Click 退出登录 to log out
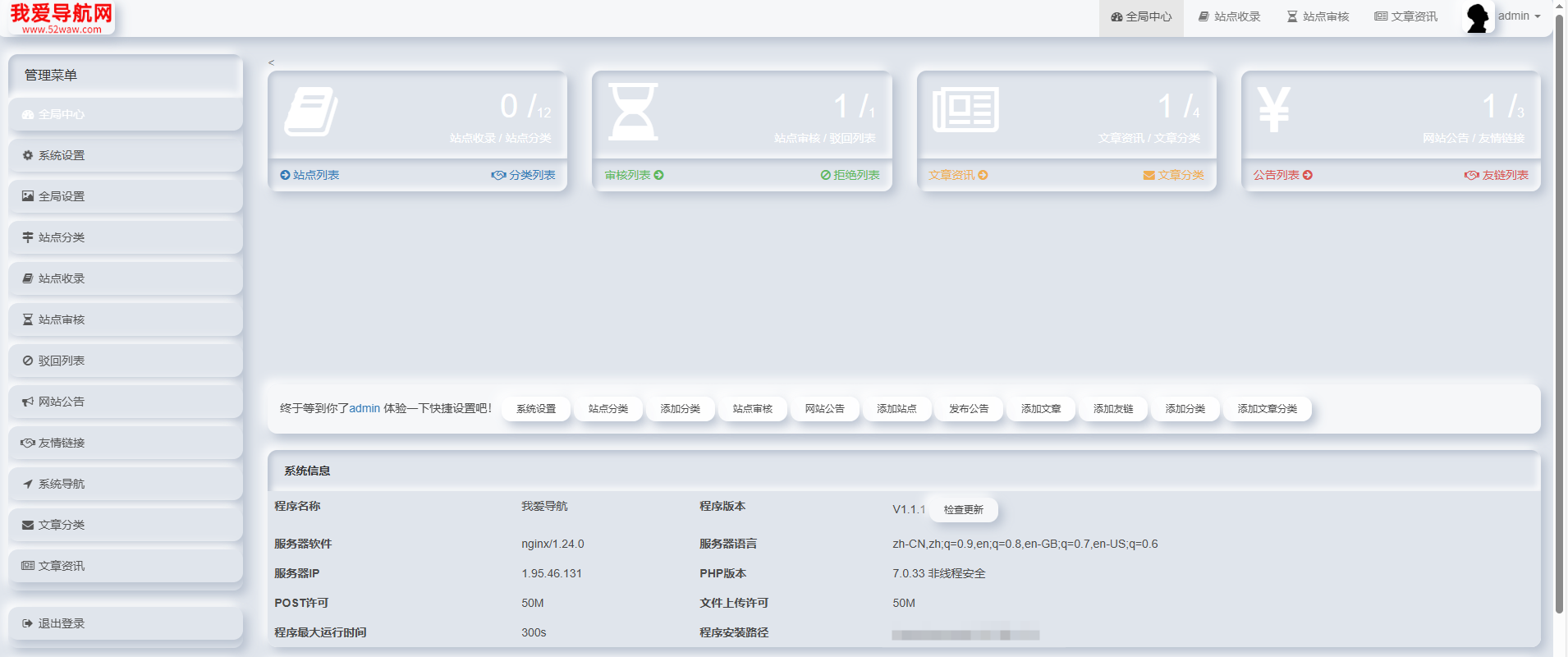The width and height of the screenshot is (1568, 657). [x=62, y=623]
